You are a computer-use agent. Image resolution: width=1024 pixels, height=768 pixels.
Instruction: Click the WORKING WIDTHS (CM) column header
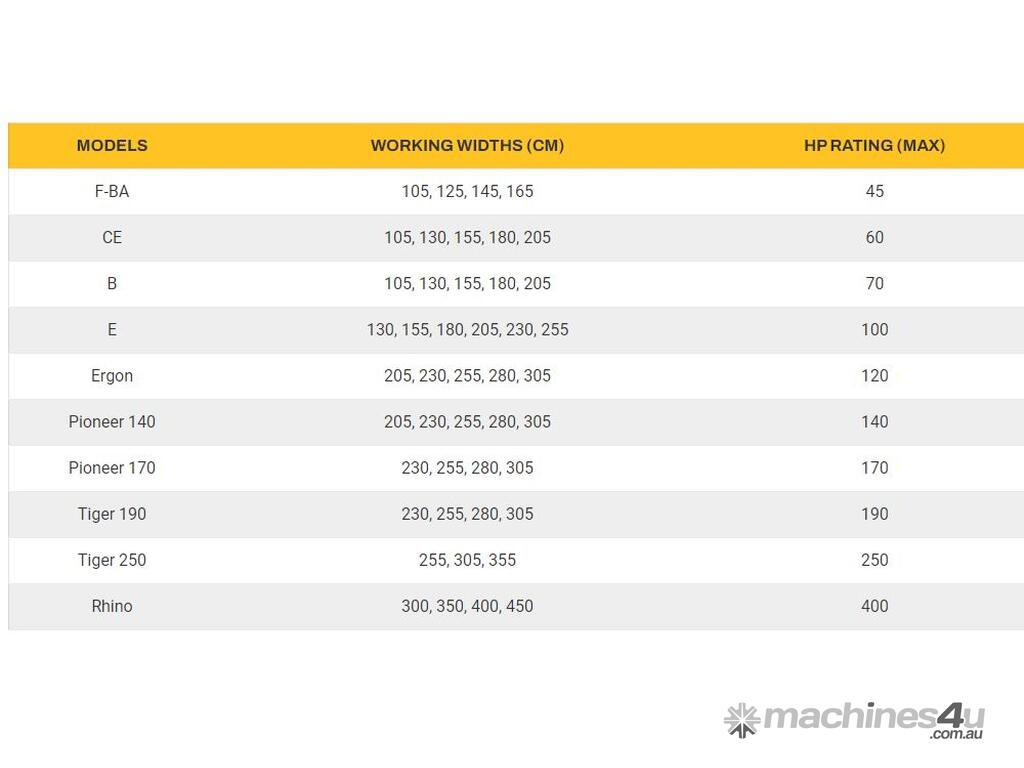pyautogui.click(x=467, y=145)
